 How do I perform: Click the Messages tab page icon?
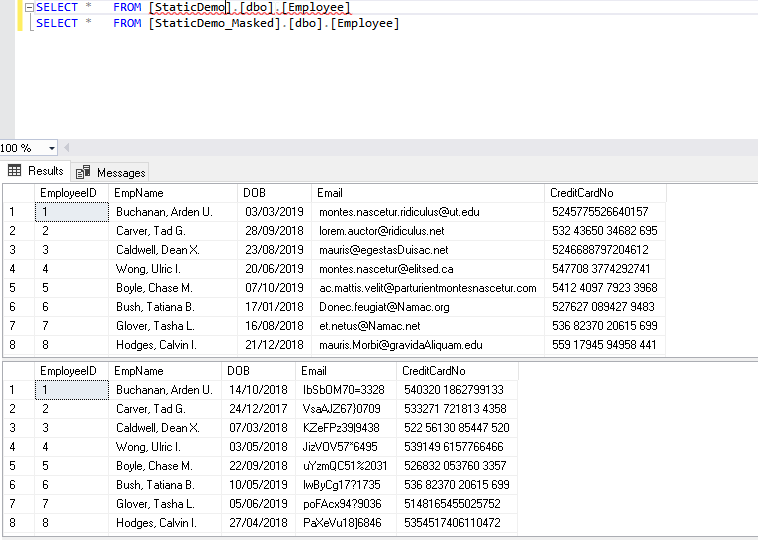point(83,172)
